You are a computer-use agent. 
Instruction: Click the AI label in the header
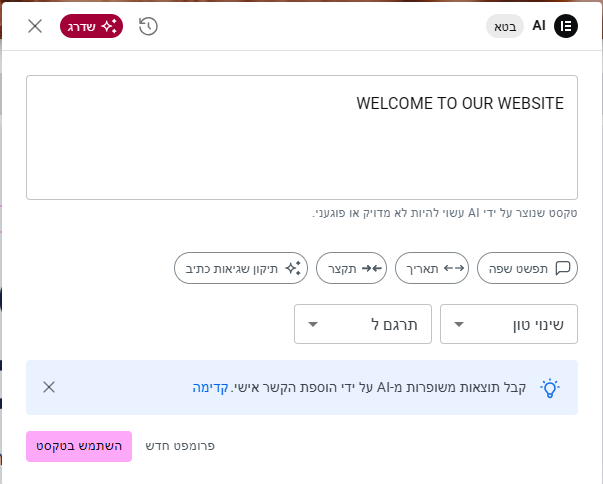coord(538,26)
